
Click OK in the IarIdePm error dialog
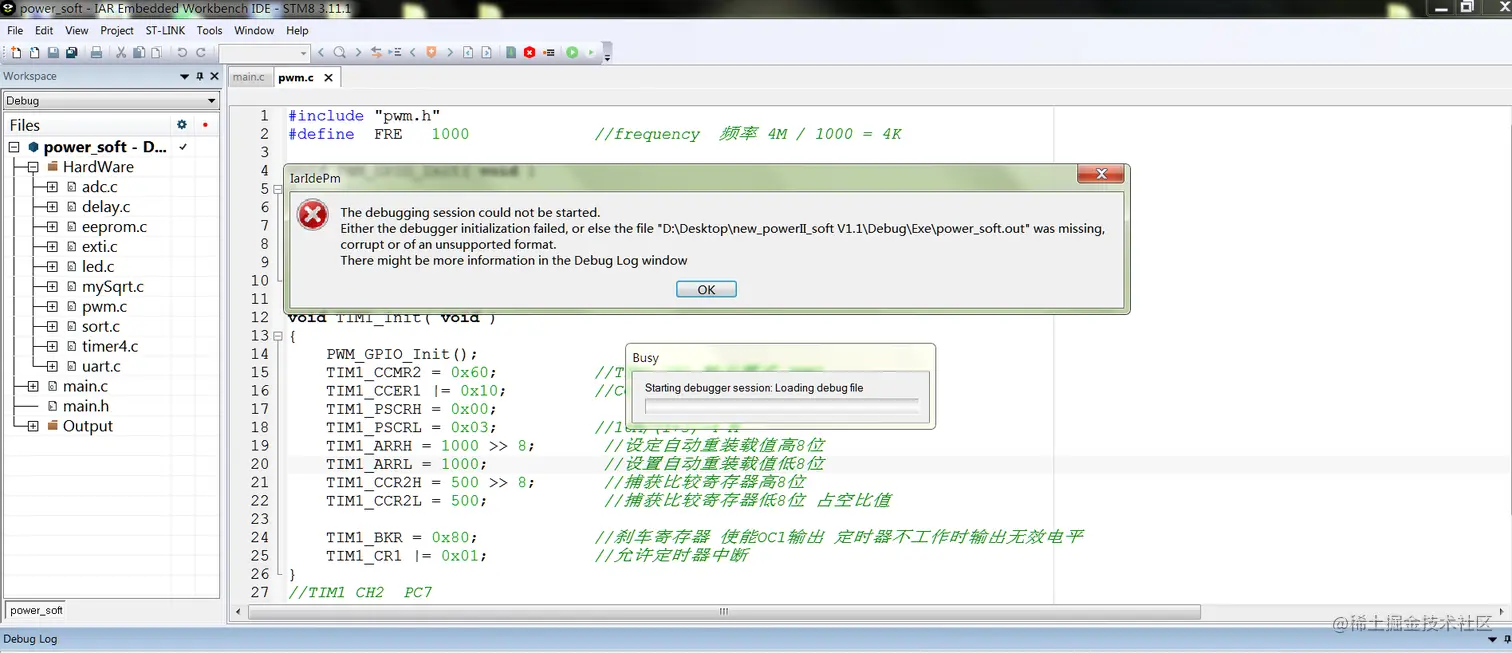706,289
